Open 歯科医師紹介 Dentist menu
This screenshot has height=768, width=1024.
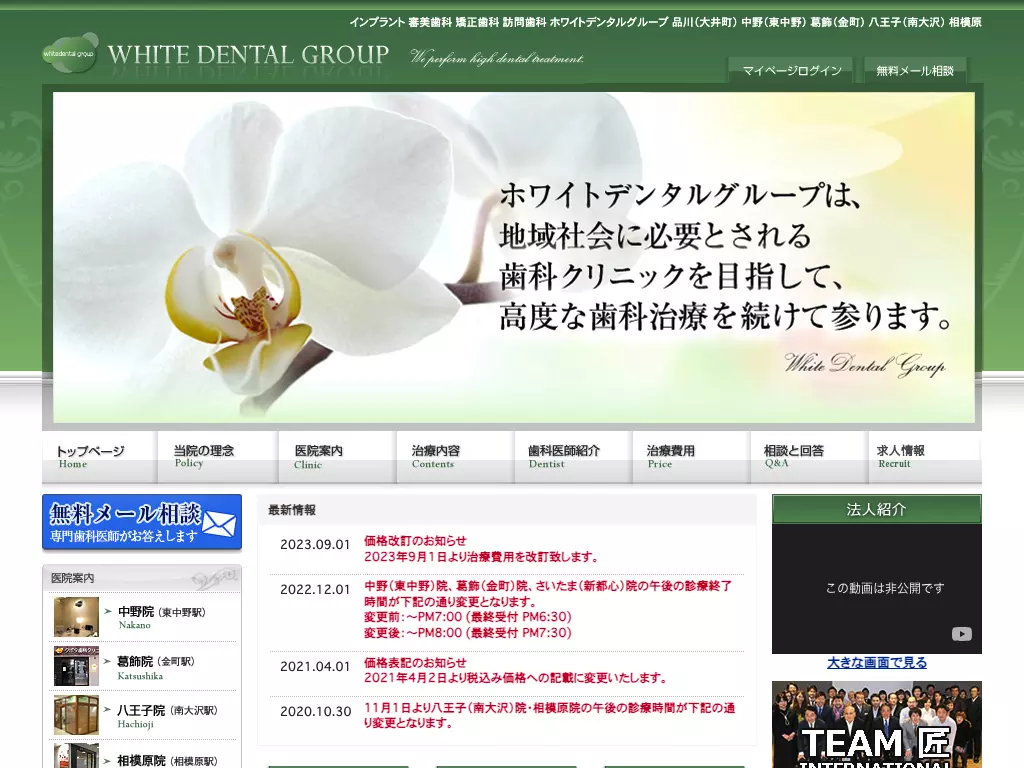point(573,457)
